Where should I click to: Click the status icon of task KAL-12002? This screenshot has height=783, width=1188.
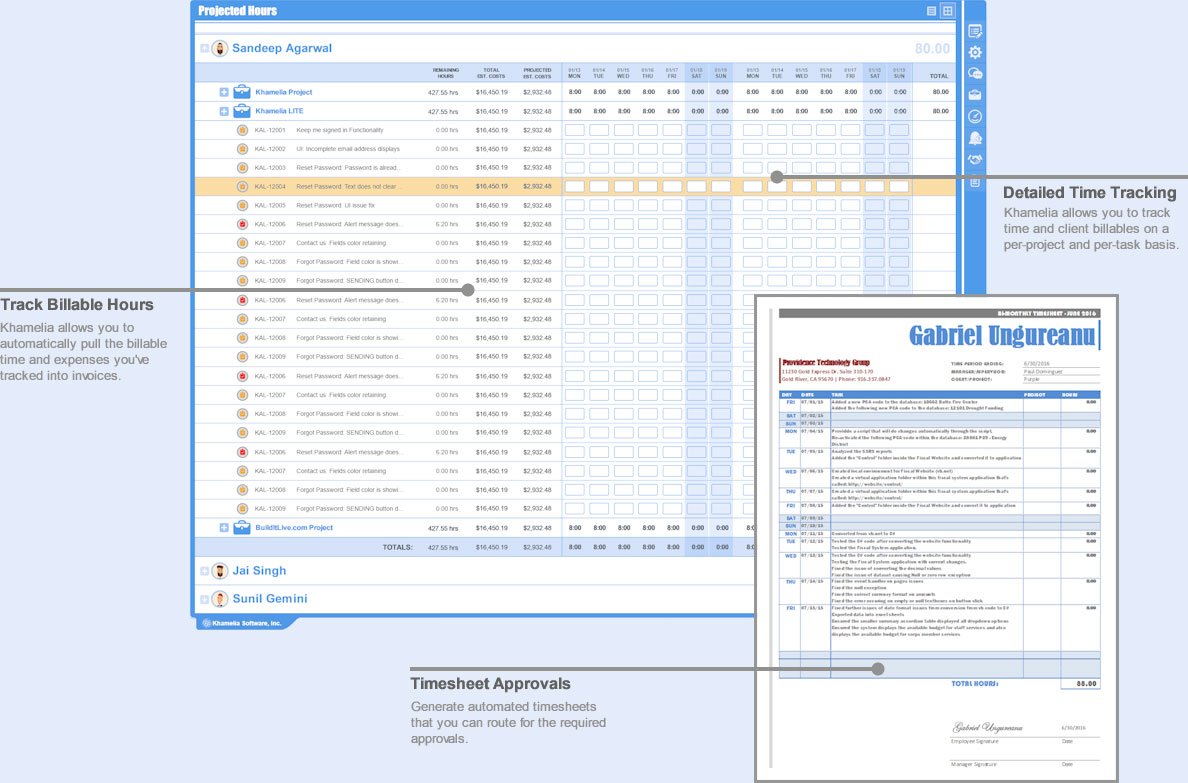[242, 149]
